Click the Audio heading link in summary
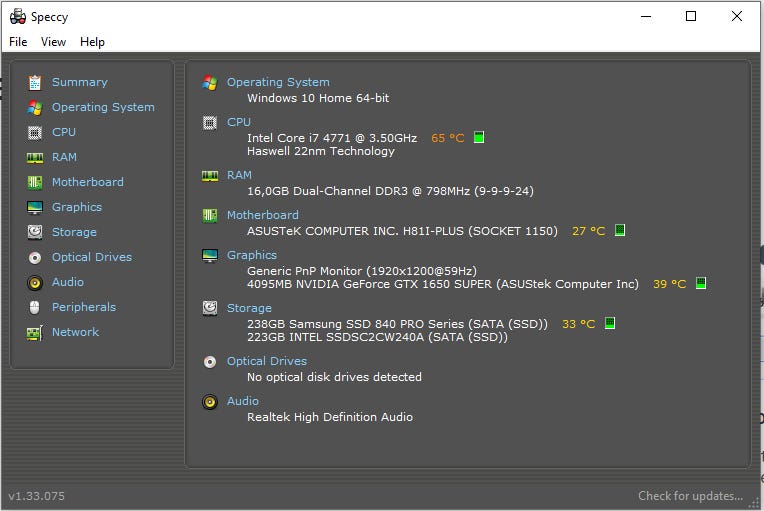The height and width of the screenshot is (511, 764). click(x=243, y=401)
